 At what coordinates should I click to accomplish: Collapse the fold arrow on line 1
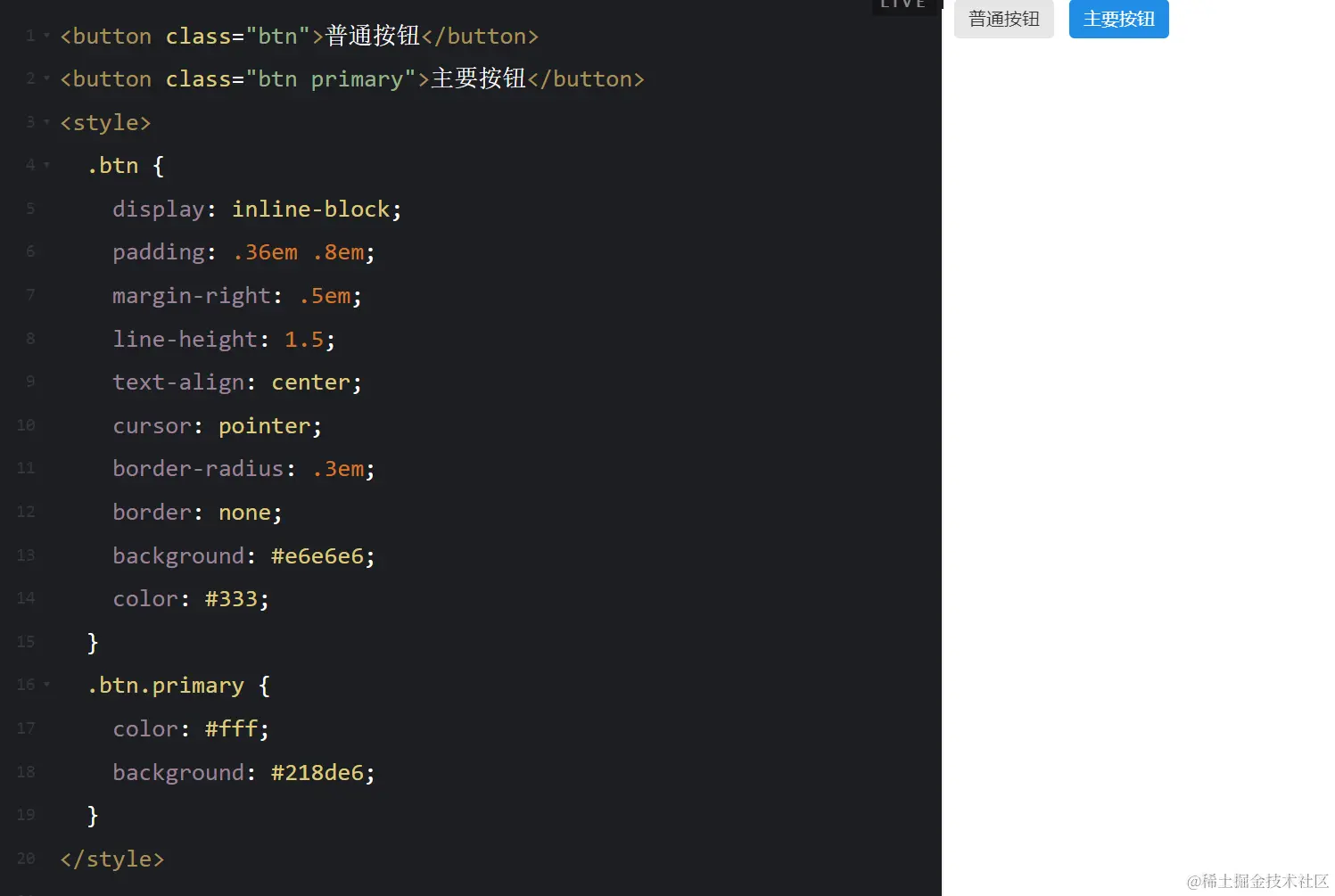[46, 36]
